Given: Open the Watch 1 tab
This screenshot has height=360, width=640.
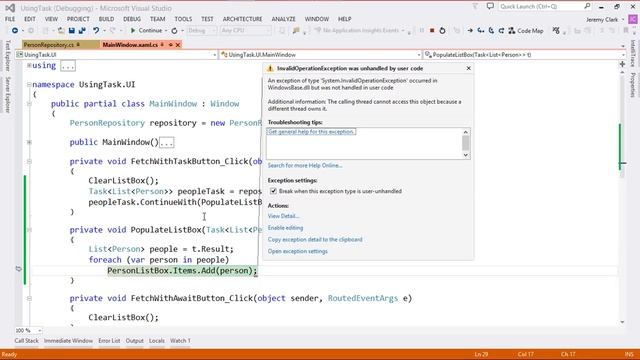Looking at the screenshot, I should click(180, 341).
